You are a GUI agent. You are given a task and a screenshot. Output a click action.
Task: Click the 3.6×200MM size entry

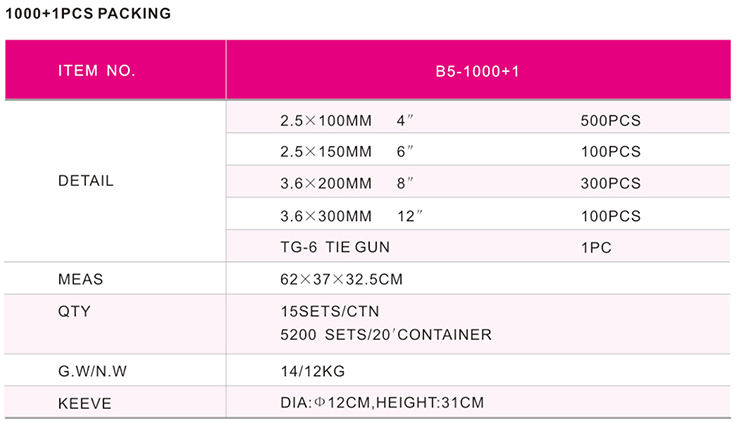pos(325,184)
